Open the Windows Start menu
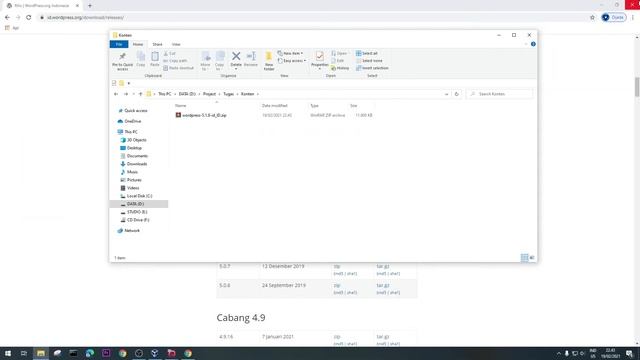This screenshot has height=360, width=640. [x=7, y=353]
